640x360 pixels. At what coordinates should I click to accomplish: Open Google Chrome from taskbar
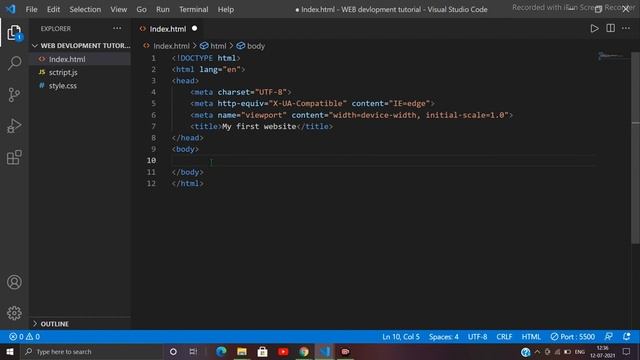[x=304, y=351]
